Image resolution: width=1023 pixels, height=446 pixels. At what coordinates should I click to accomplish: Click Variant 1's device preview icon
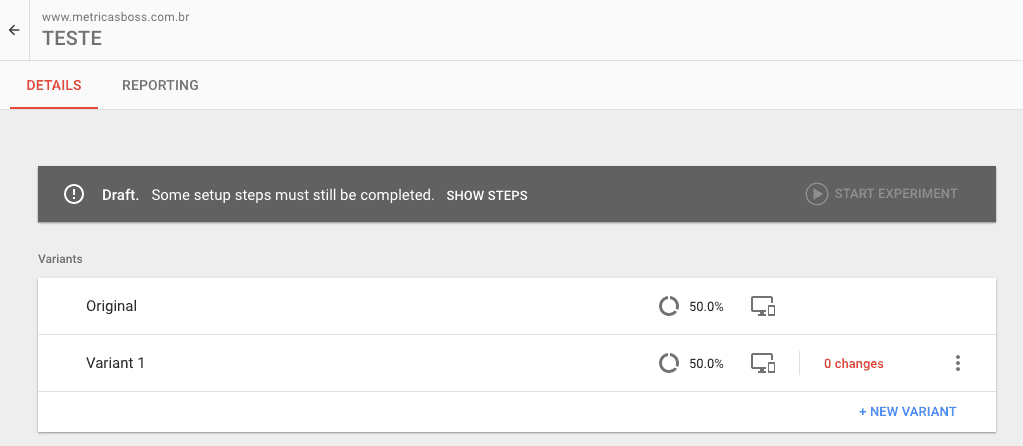[763, 363]
